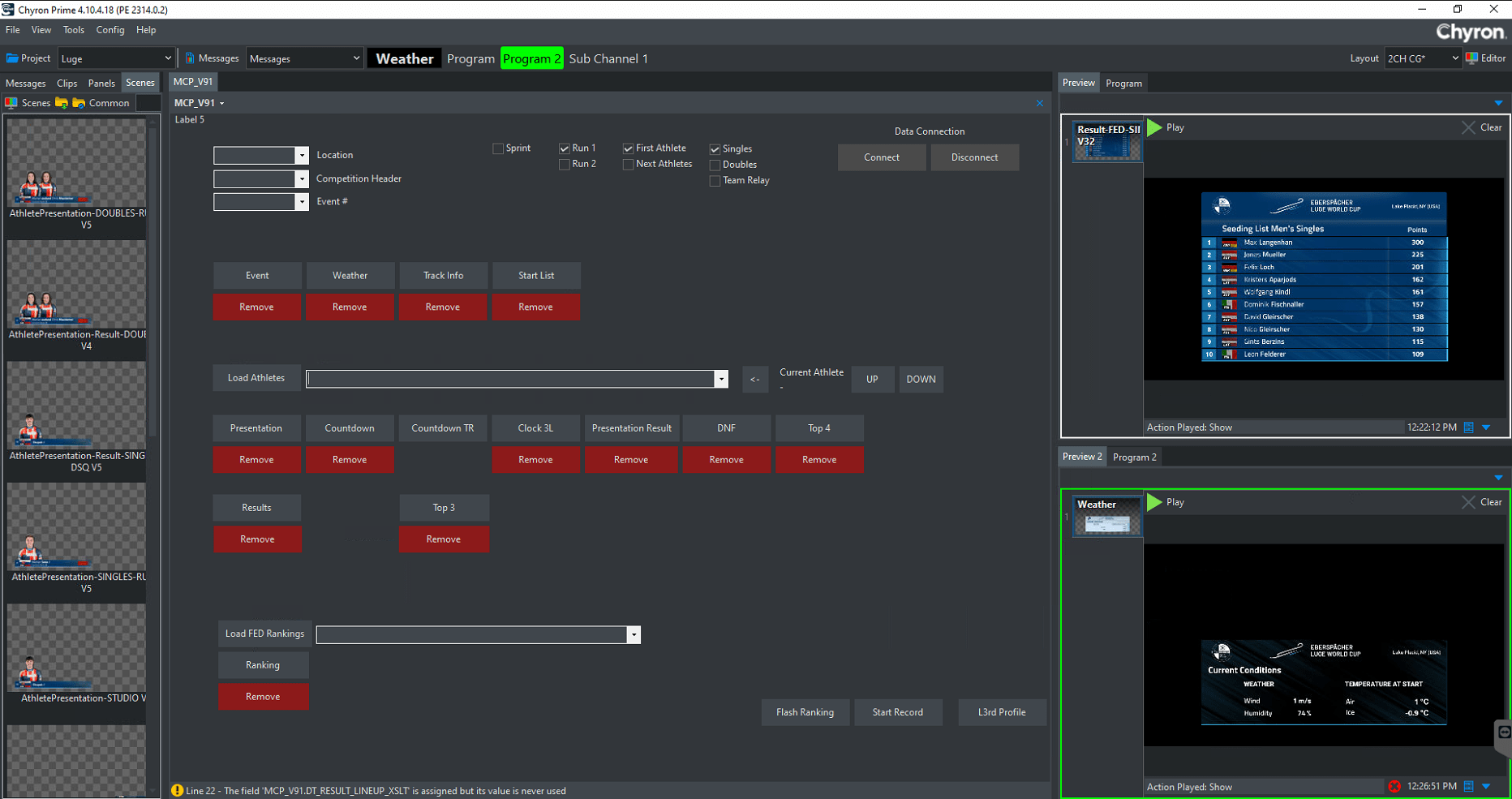Screen dimensions: 1512x799
Task: Expand the blue arrow above Preview 2 panel
Action: (x=1498, y=478)
